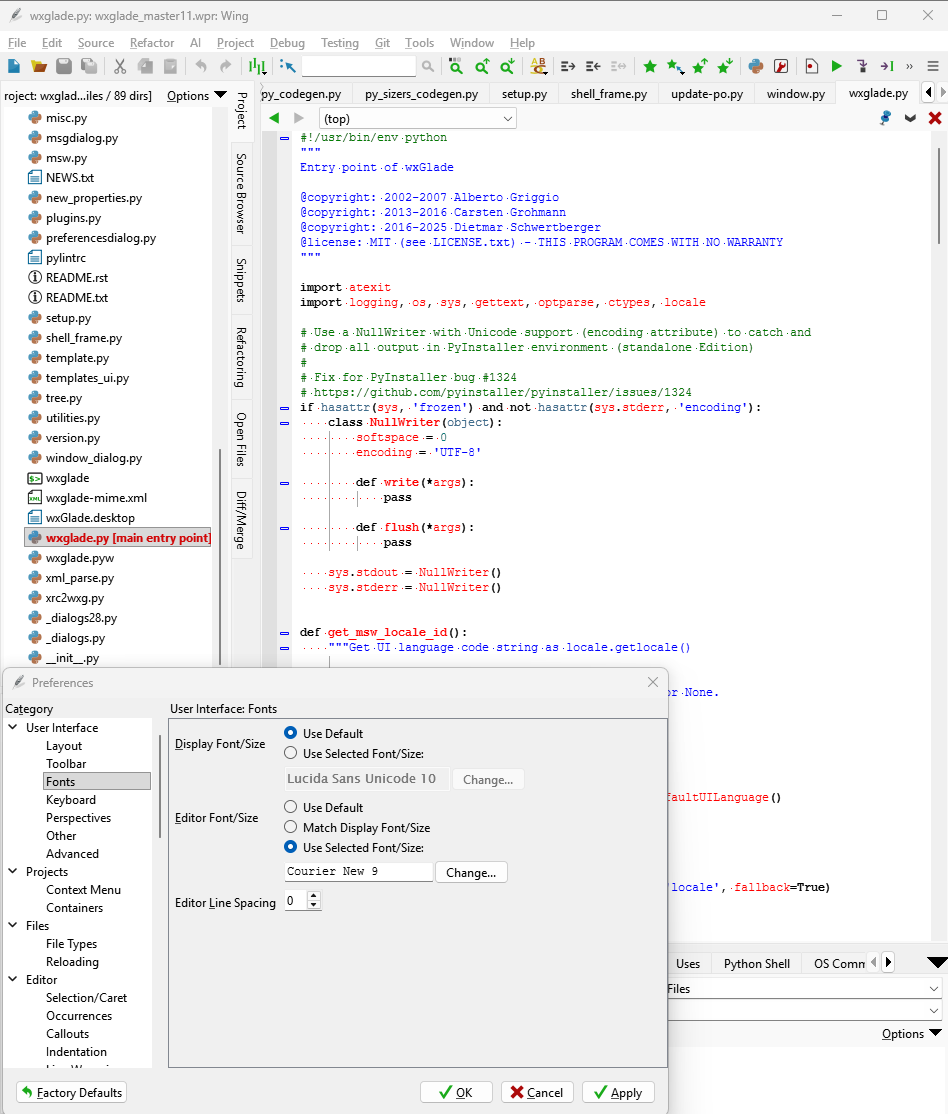The width and height of the screenshot is (948, 1114).
Task: Click the New File toolbar icon
Action: [14, 66]
